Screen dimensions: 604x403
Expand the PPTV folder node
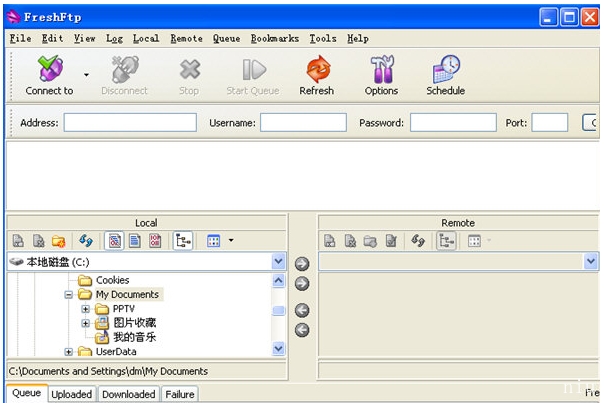click(86, 309)
